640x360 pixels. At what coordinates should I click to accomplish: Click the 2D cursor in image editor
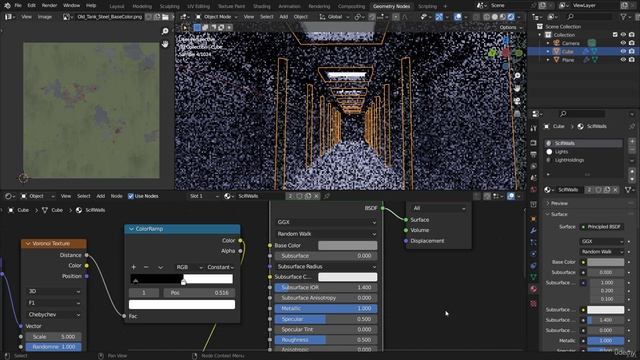pyautogui.click(x=23, y=178)
